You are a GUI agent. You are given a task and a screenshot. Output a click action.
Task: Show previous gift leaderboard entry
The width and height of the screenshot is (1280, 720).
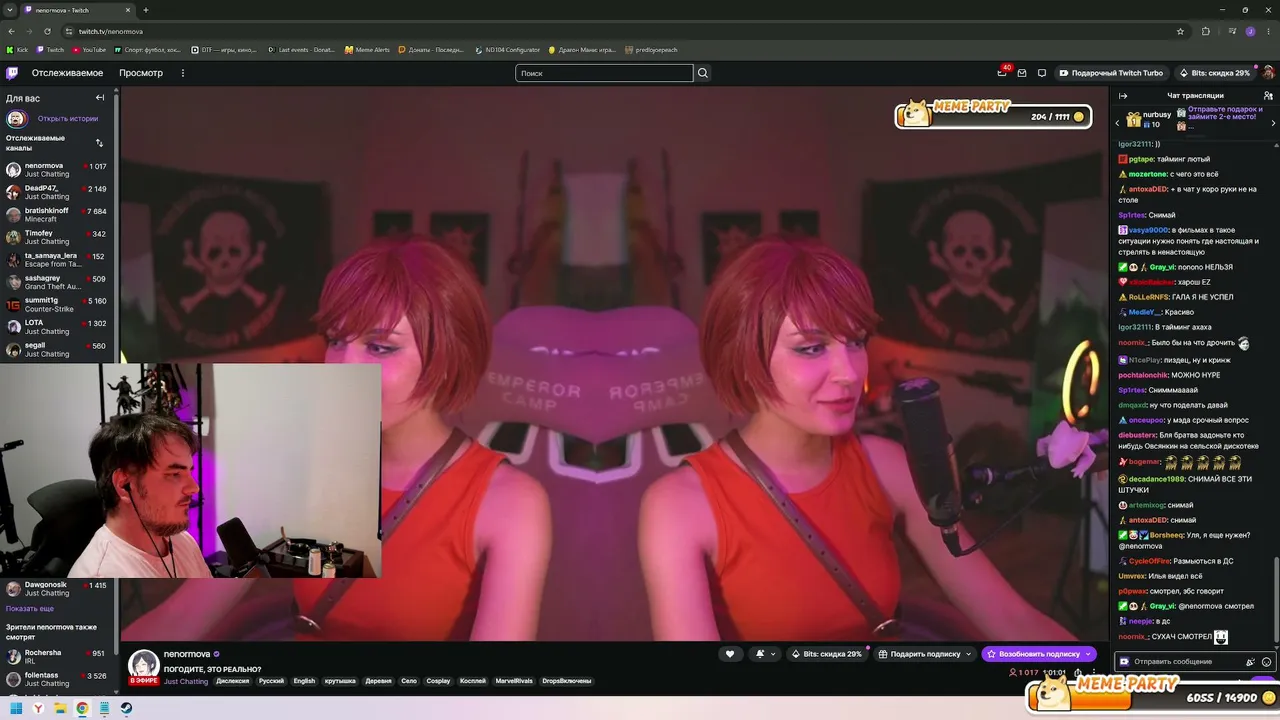coord(1118,122)
